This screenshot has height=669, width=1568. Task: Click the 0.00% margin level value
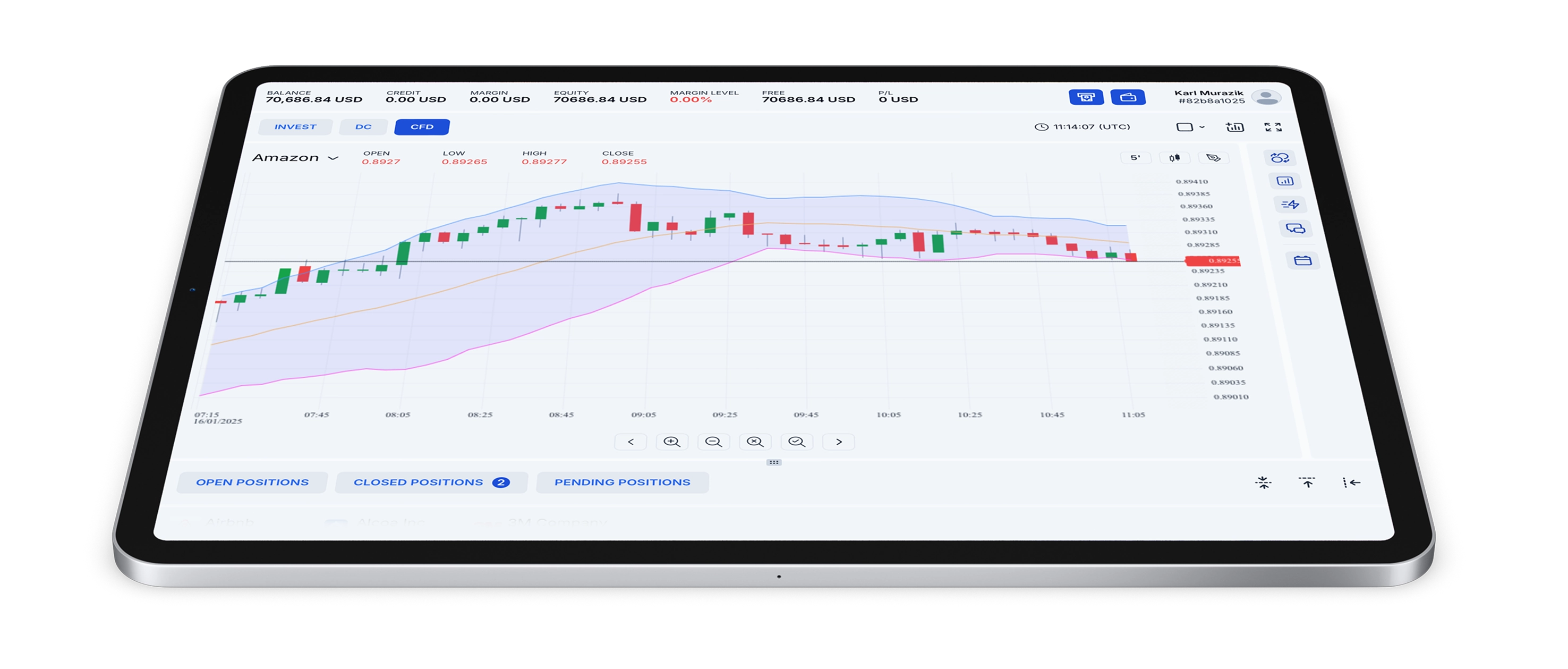tap(691, 100)
